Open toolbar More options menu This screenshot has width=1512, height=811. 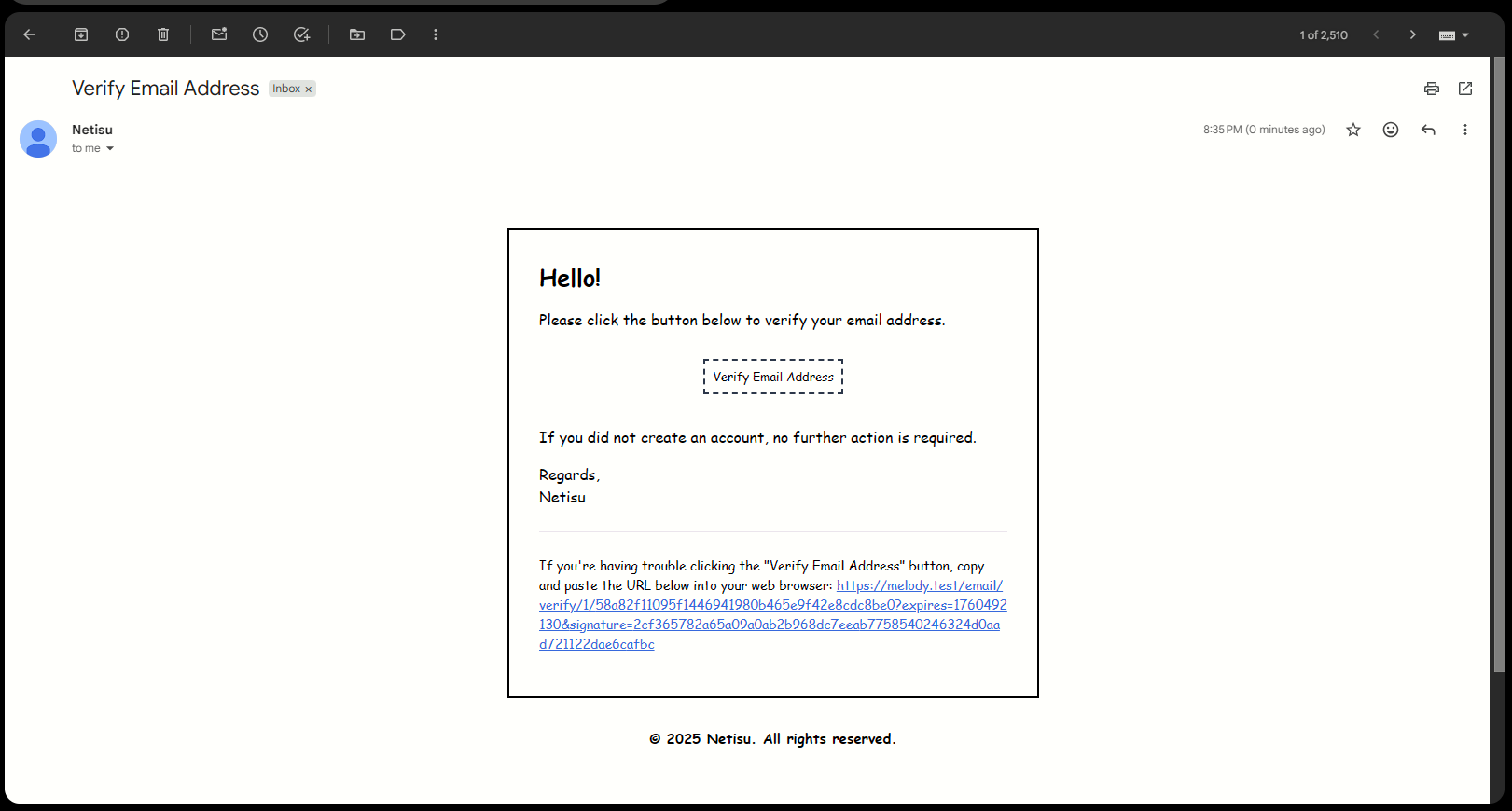coord(436,34)
